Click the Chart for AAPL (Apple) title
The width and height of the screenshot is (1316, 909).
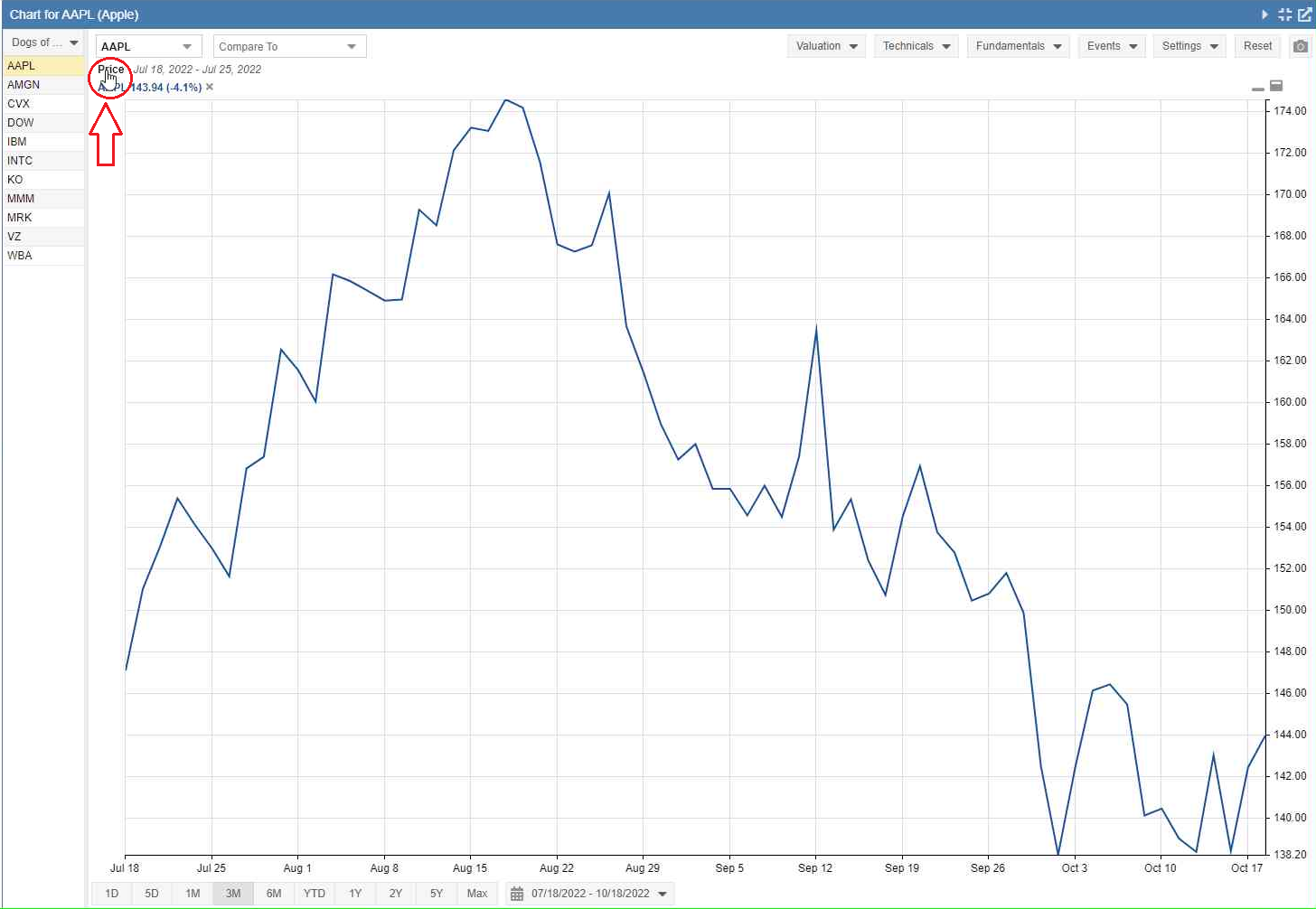pos(74,14)
